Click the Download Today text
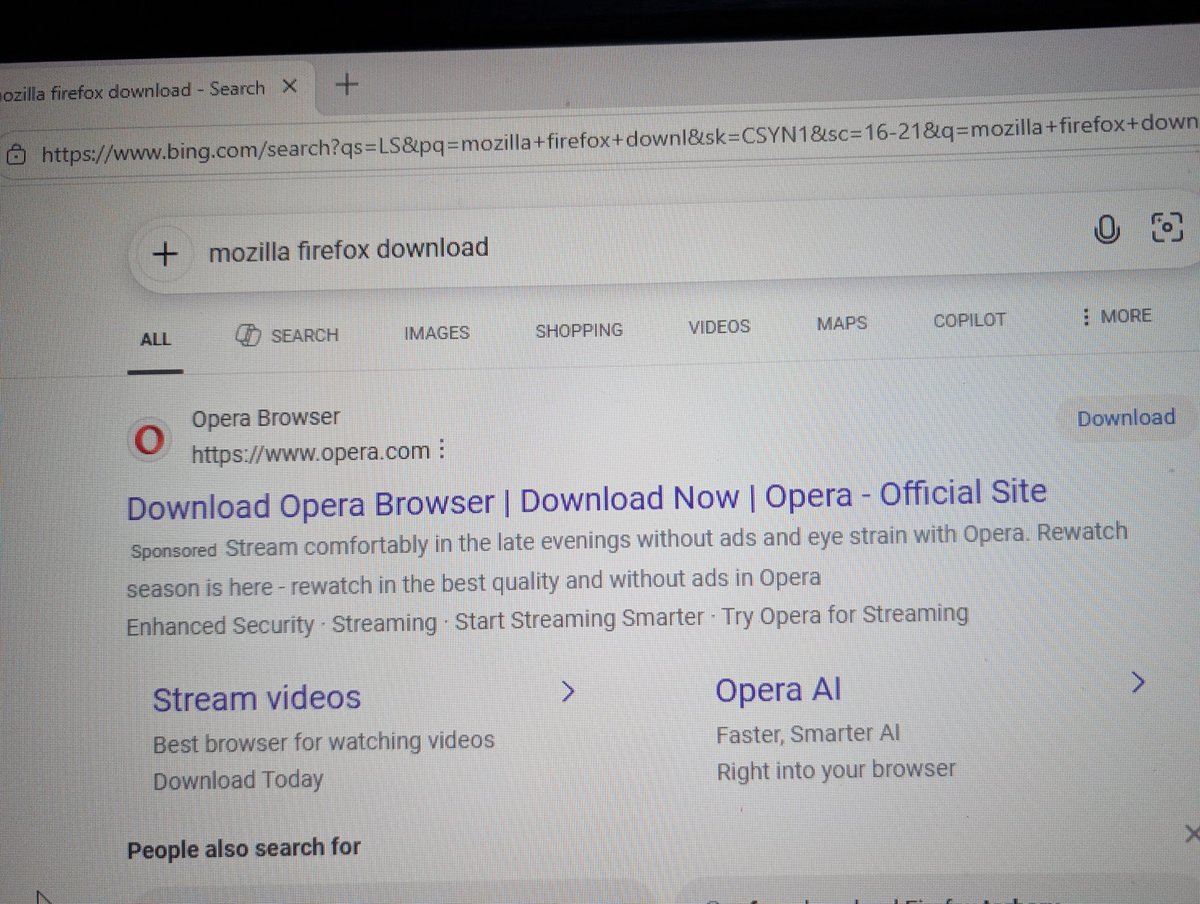 [x=238, y=781]
